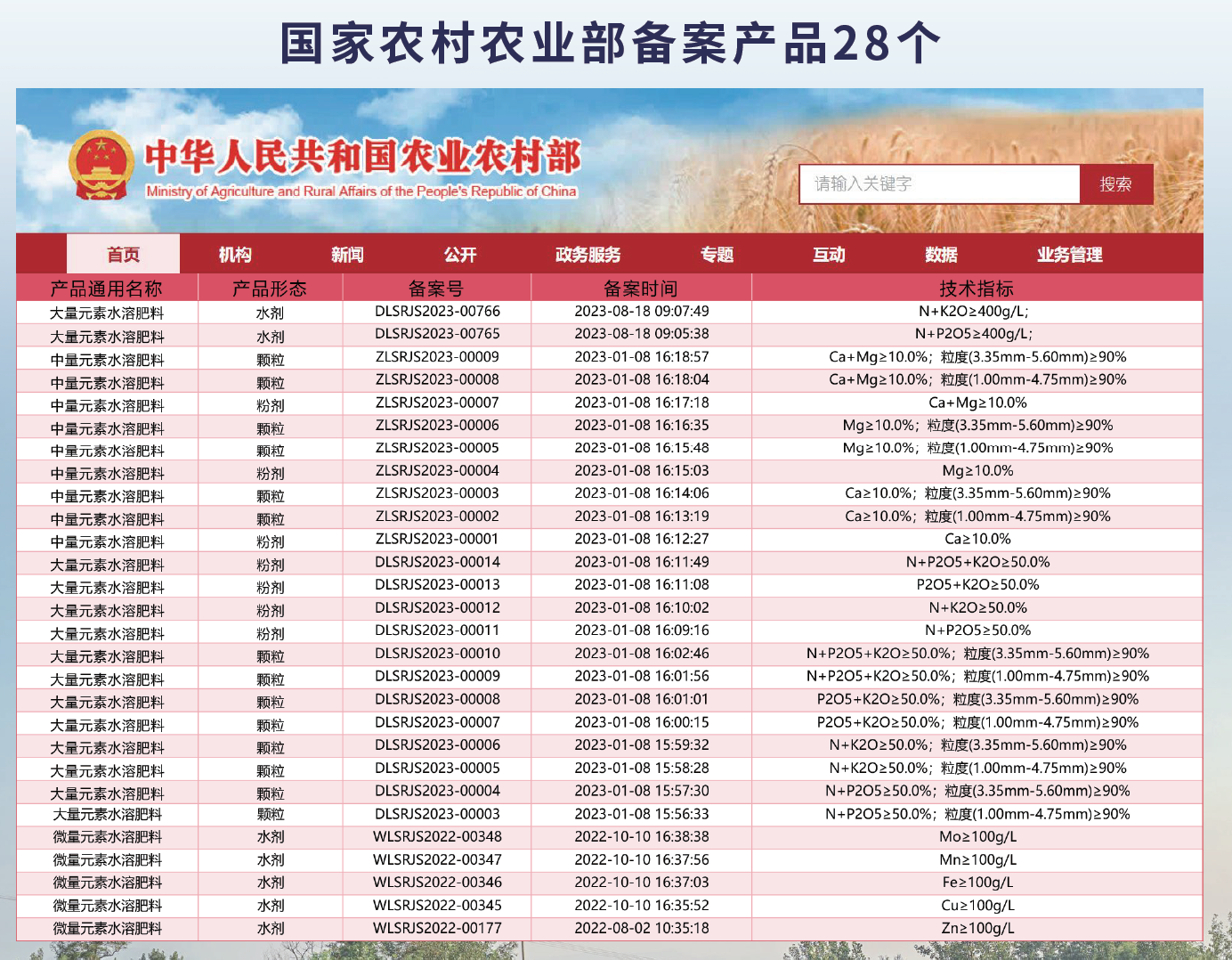Select record number ZLSRJS2023-00002
The image size is (1232, 960).
coord(437,516)
